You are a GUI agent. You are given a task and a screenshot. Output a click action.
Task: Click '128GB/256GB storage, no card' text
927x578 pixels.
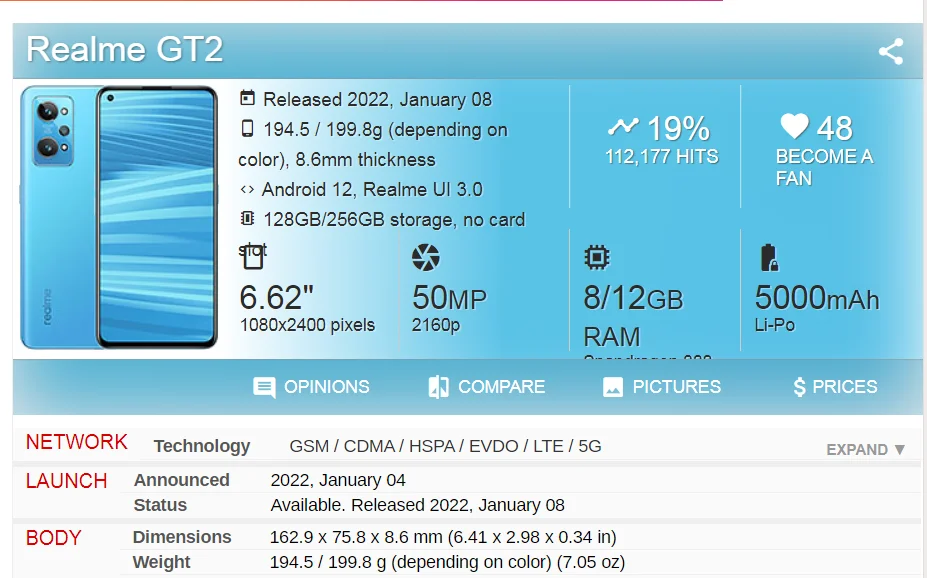point(394,220)
